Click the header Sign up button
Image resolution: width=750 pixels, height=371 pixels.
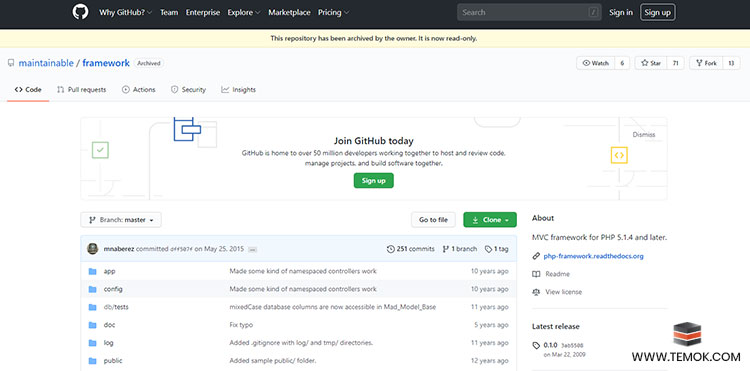pyautogui.click(x=658, y=12)
